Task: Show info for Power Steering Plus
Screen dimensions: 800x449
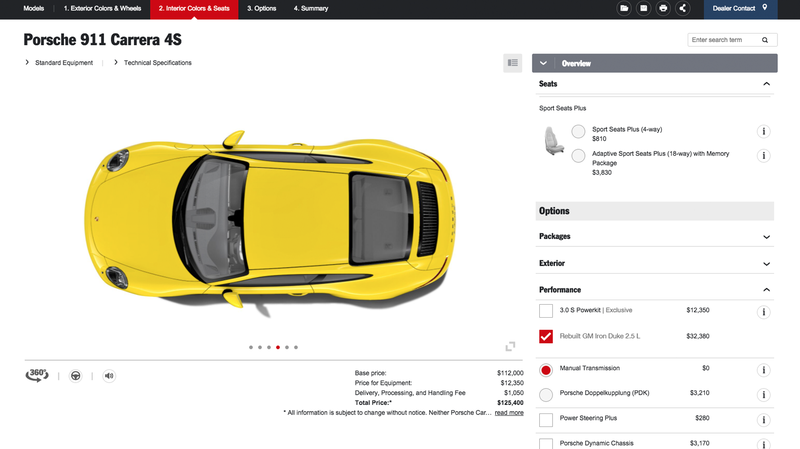Action: tap(763, 420)
